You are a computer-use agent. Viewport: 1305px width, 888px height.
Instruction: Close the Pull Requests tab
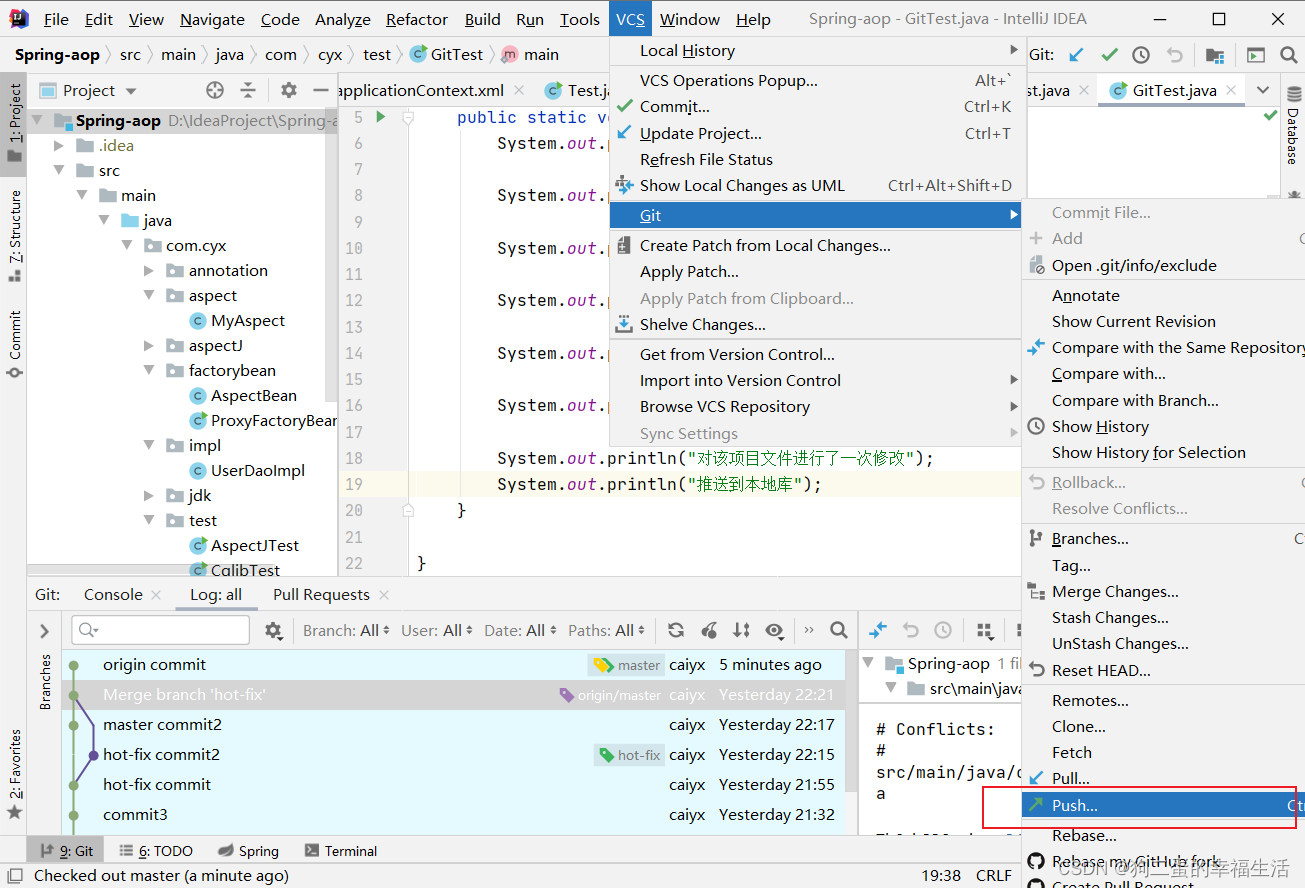click(x=383, y=595)
